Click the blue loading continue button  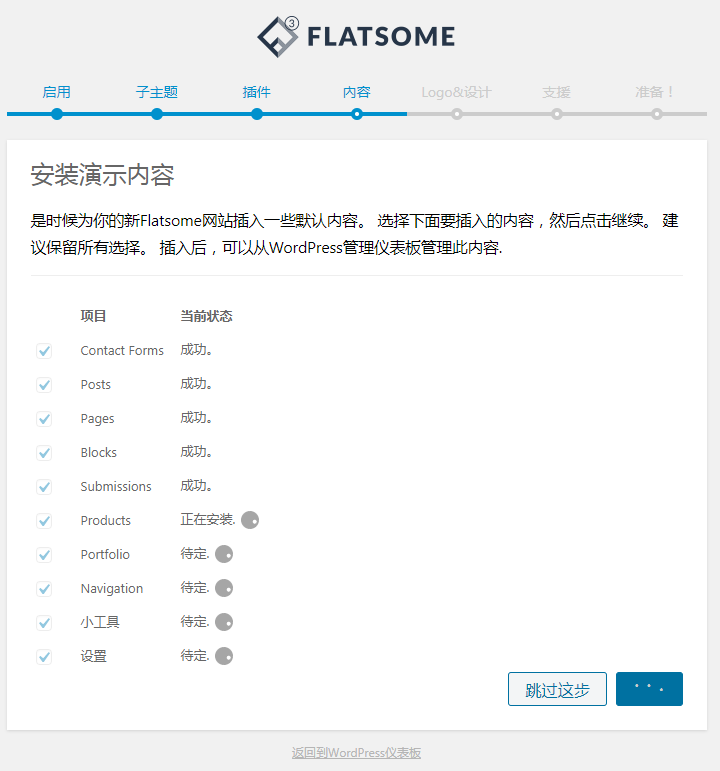tap(649, 689)
